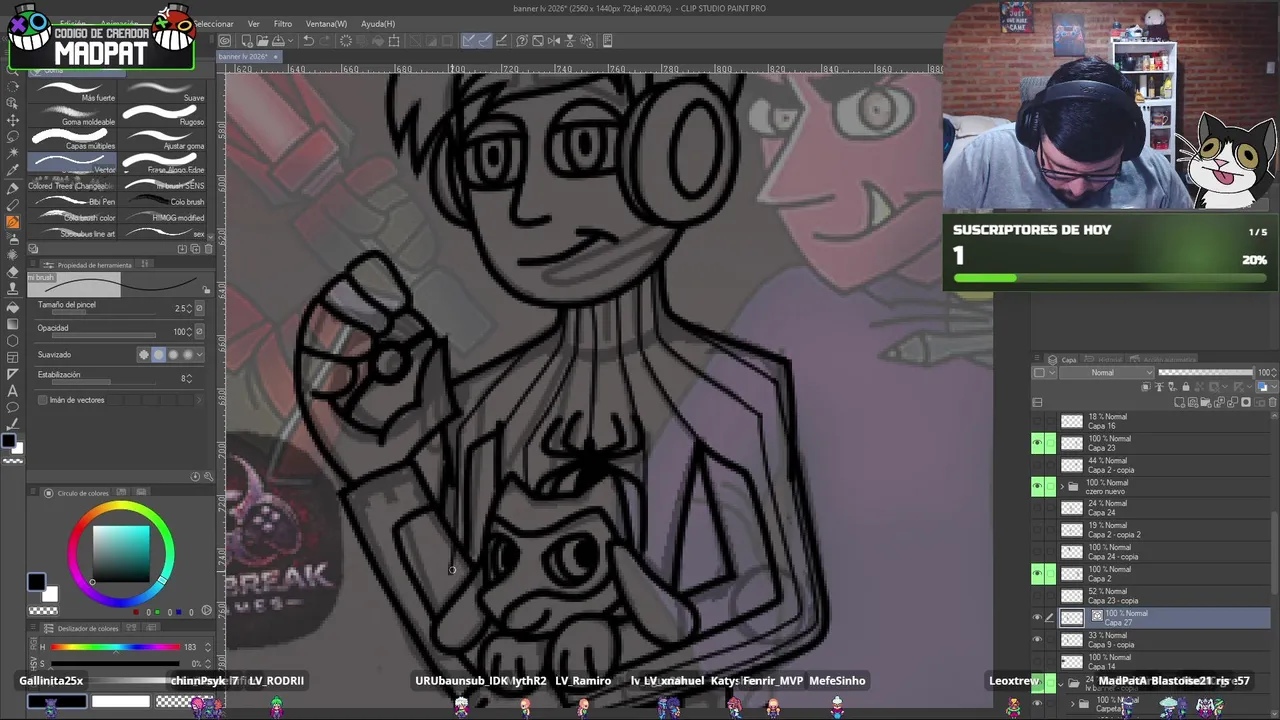Viewport: 1280px width, 720px height.
Task: Toggle visibility eye of Capa 27
Action: click(x=1037, y=617)
